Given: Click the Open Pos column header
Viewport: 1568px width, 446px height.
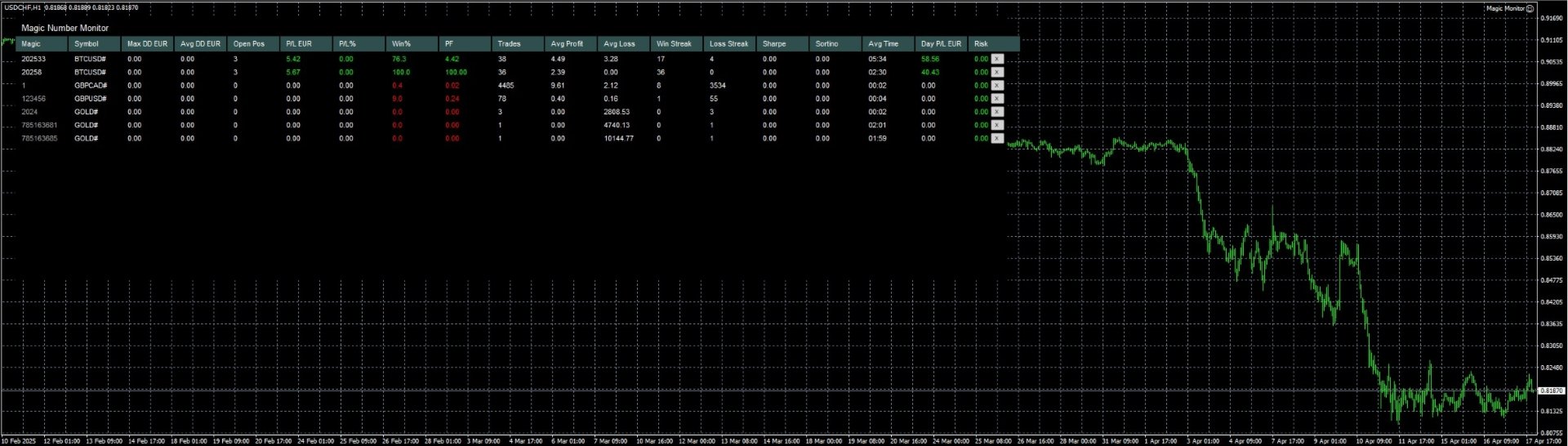Looking at the screenshot, I should pyautogui.click(x=253, y=44).
